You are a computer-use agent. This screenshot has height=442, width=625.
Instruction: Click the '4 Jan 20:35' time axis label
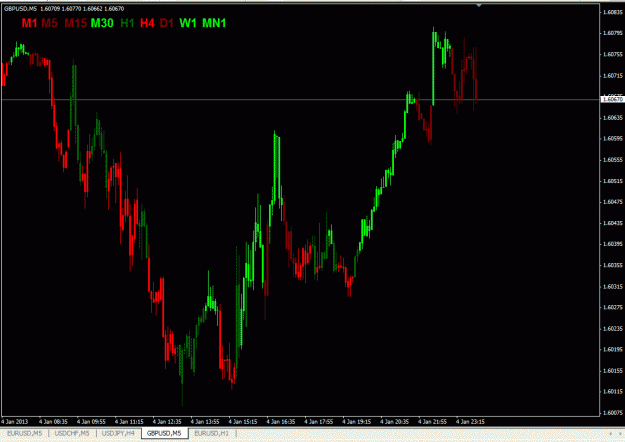pyautogui.click(x=394, y=422)
